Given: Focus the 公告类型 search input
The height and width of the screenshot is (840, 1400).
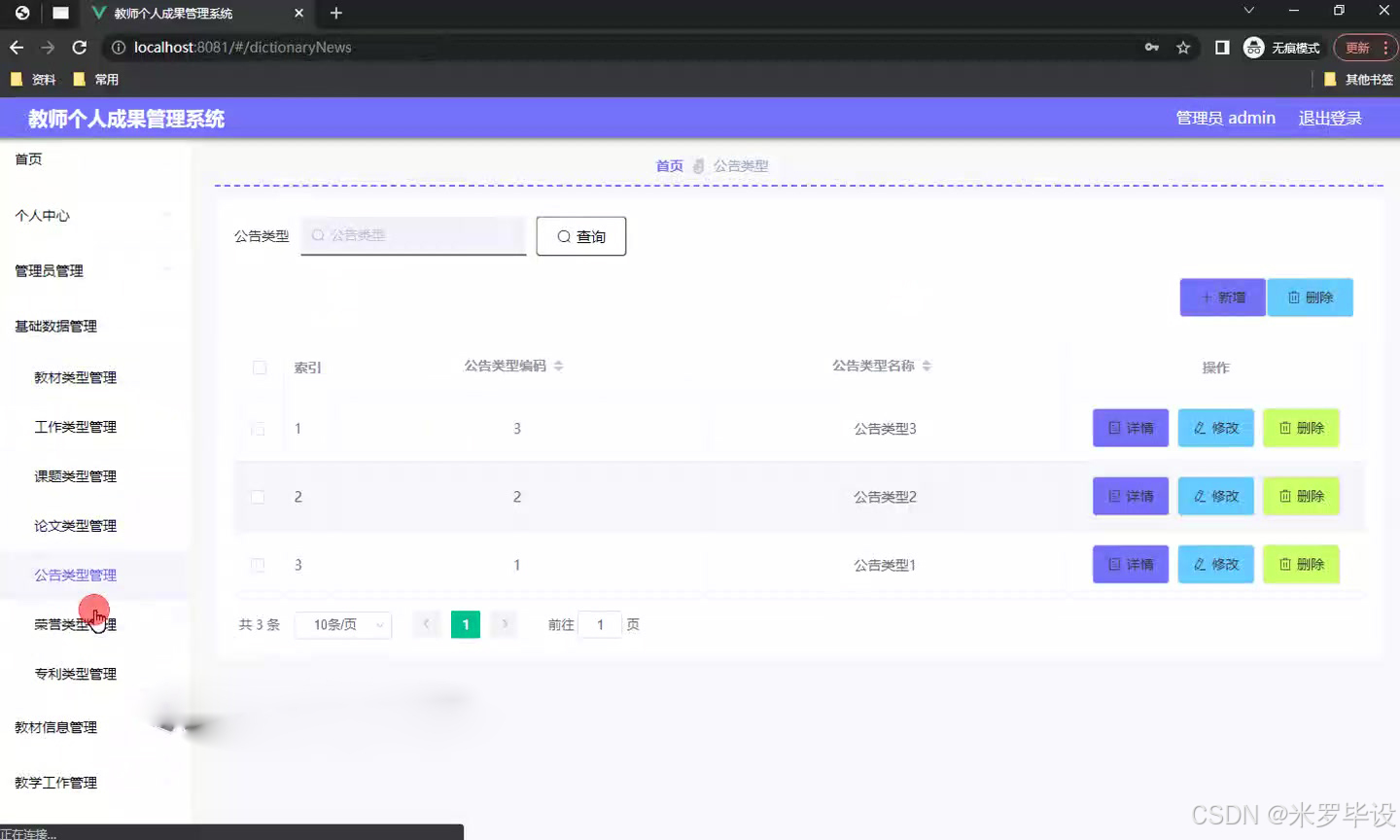Looking at the screenshot, I should pyautogui.click(x=413, y=235).
